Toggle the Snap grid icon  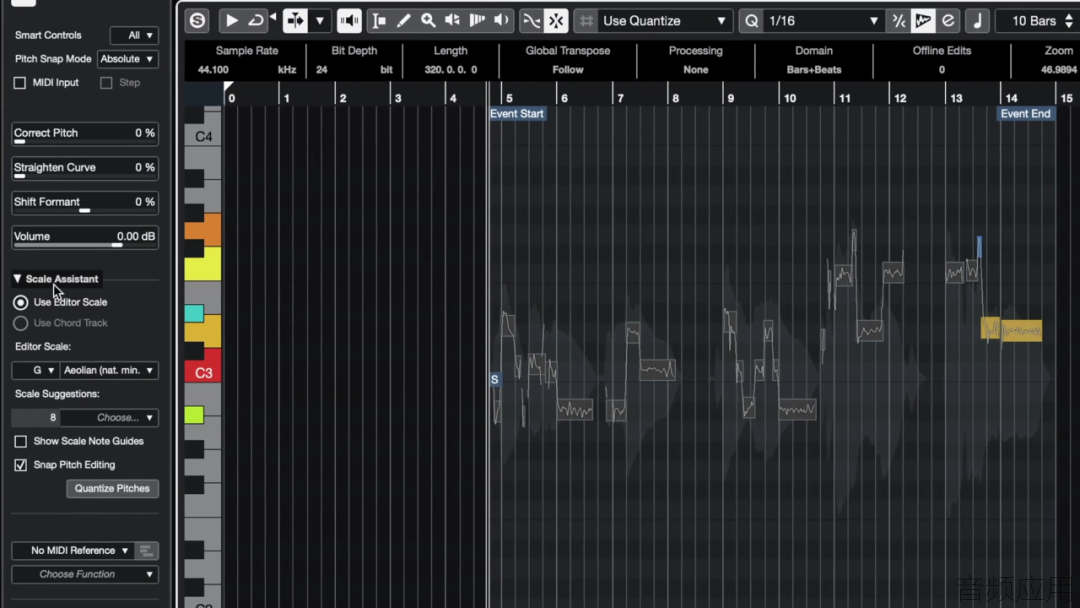(585, 21)
